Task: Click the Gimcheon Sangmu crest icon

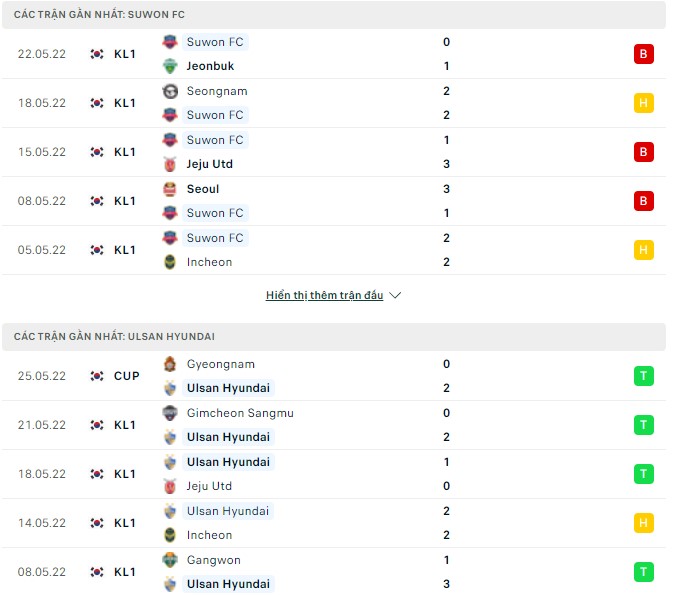Action: 170,413
